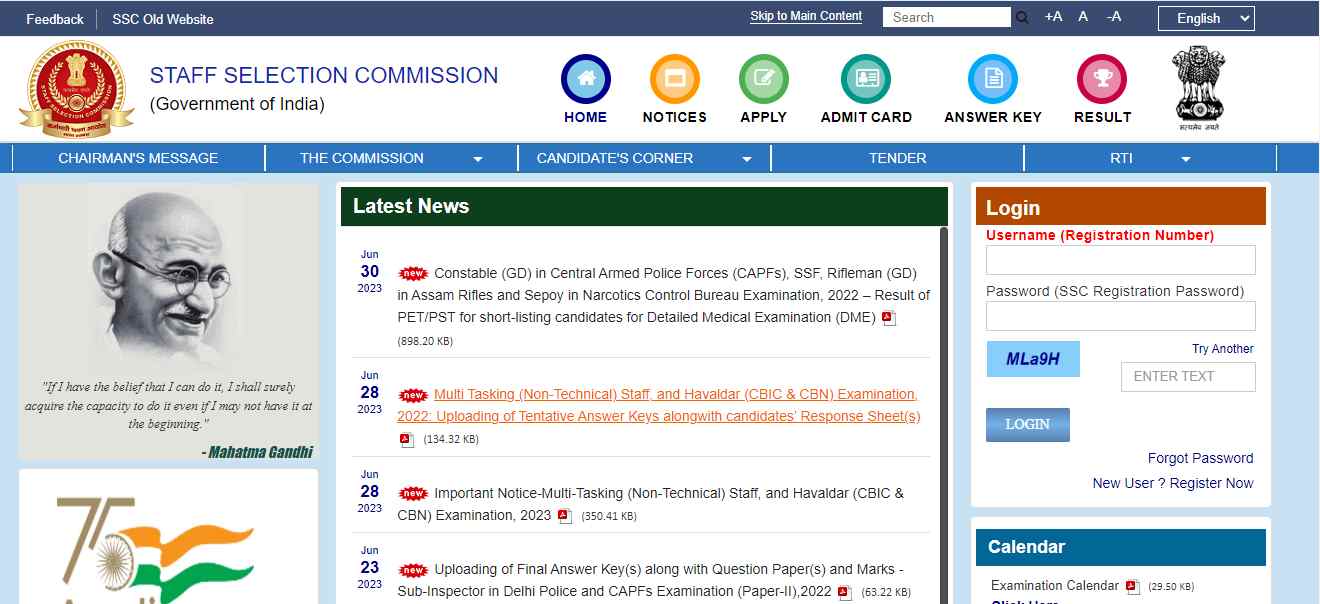Image resolution: width=1320 pixels, height=604 pixels.
Task: Click Skip to Main Content link
Action: click(806, 16)
